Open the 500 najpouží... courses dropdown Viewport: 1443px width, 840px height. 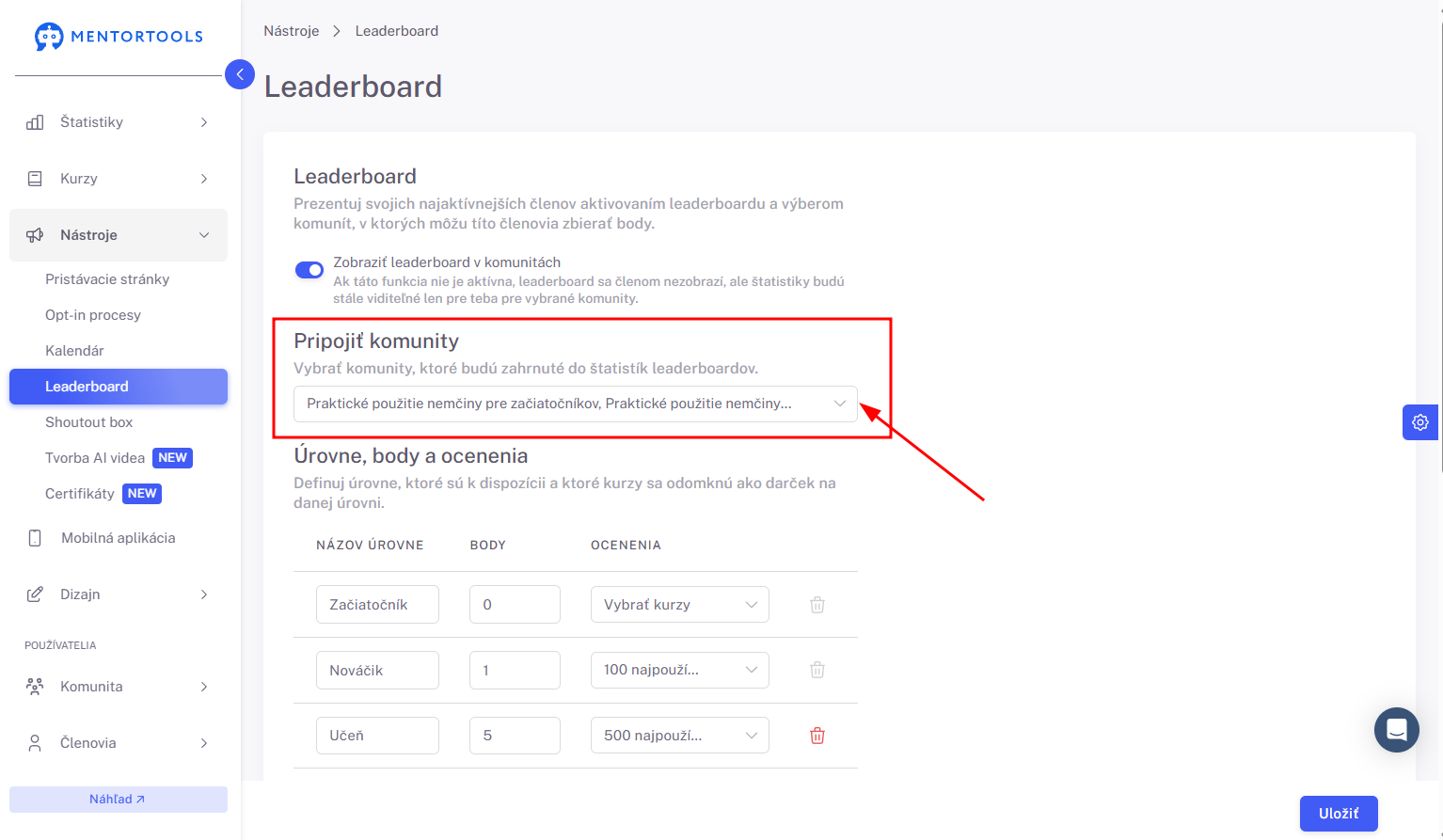(680, 736)
